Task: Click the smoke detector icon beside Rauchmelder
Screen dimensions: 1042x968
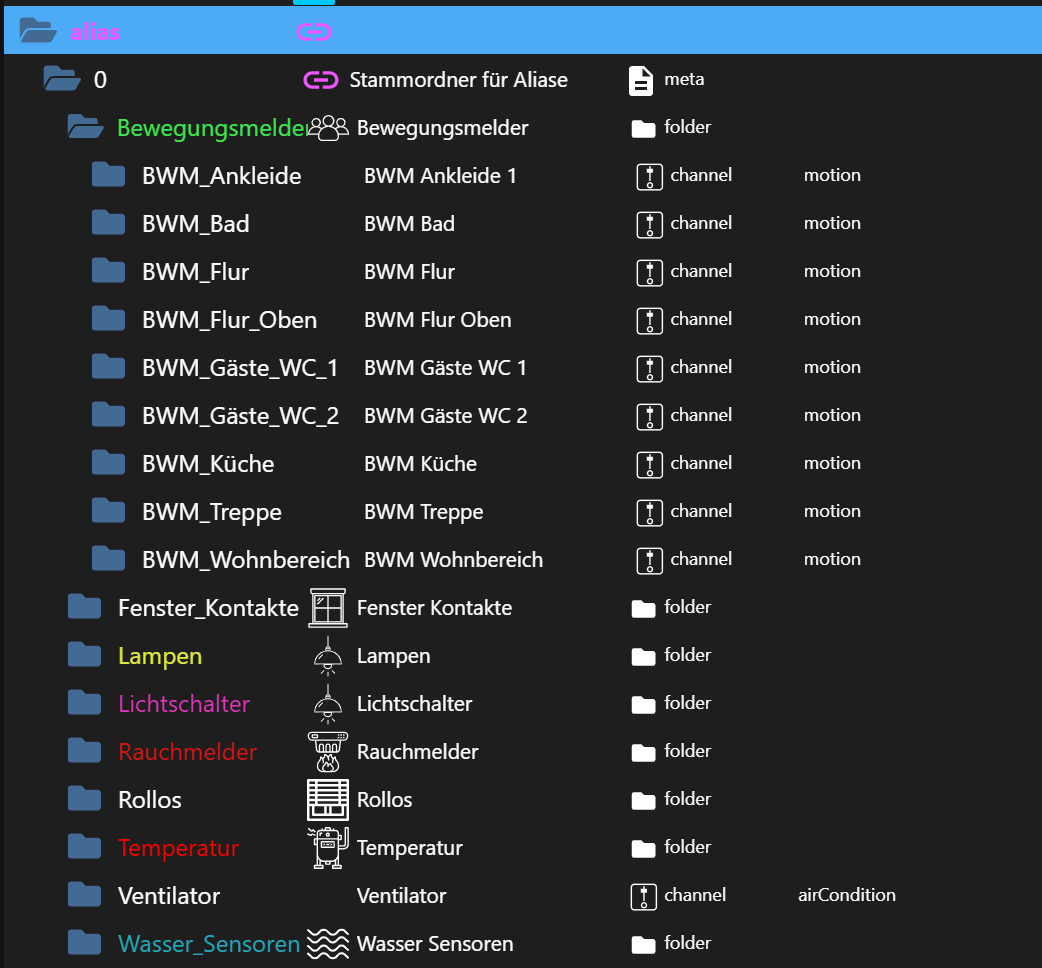Action: 327,750
